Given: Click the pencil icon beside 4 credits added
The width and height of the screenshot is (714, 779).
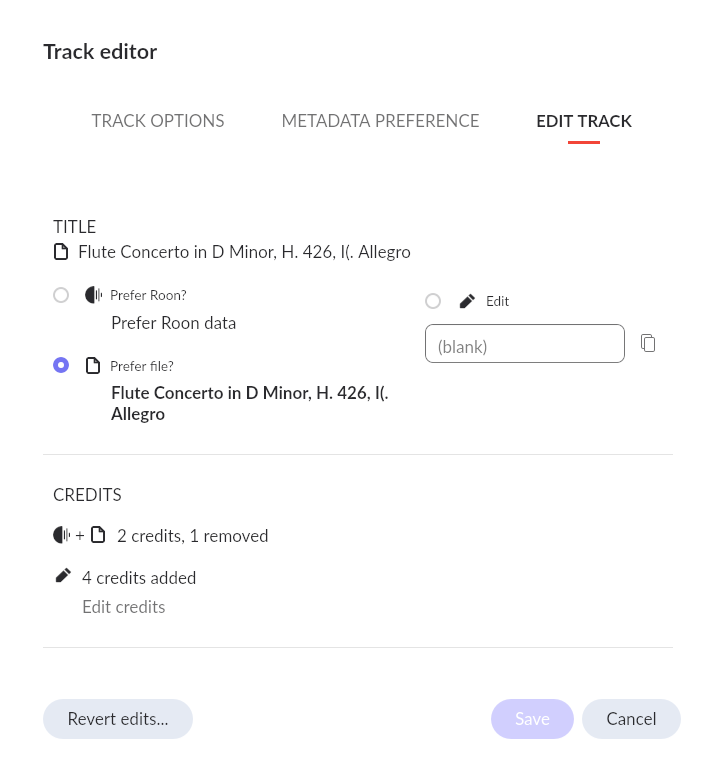Looking at the screenshot, I should (63, 576).
